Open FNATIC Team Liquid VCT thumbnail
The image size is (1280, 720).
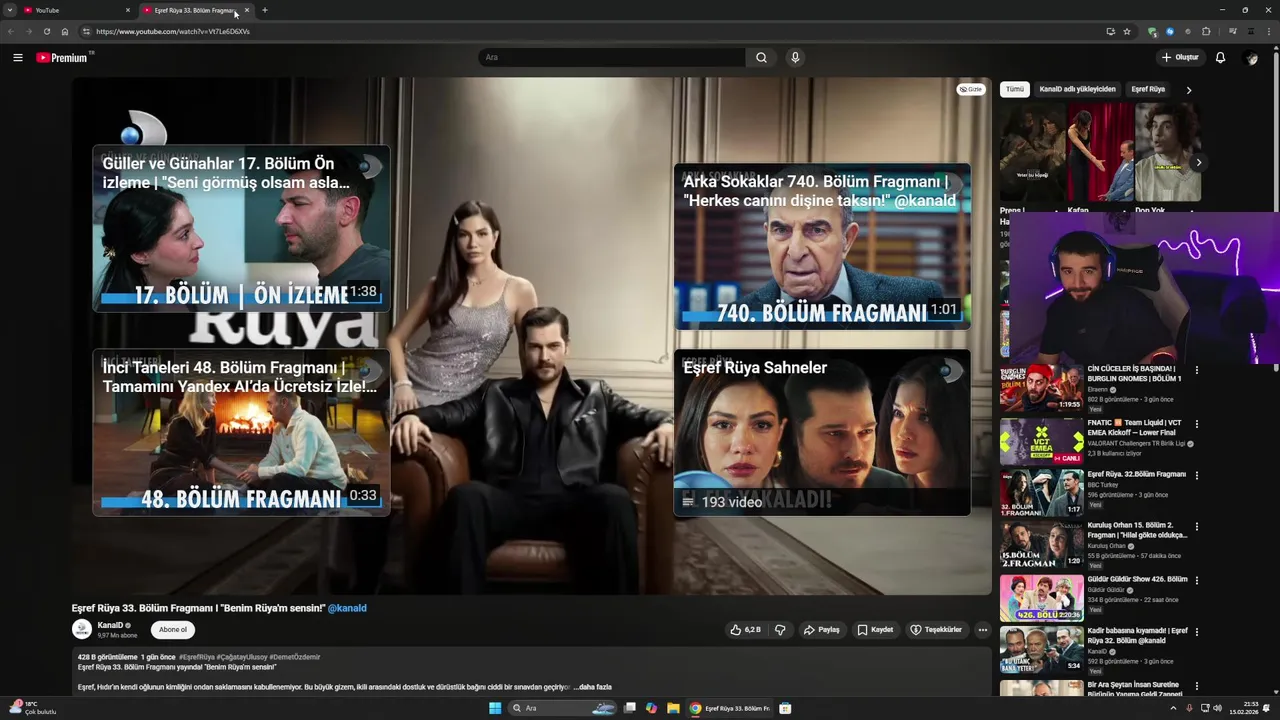[1041, 441]
